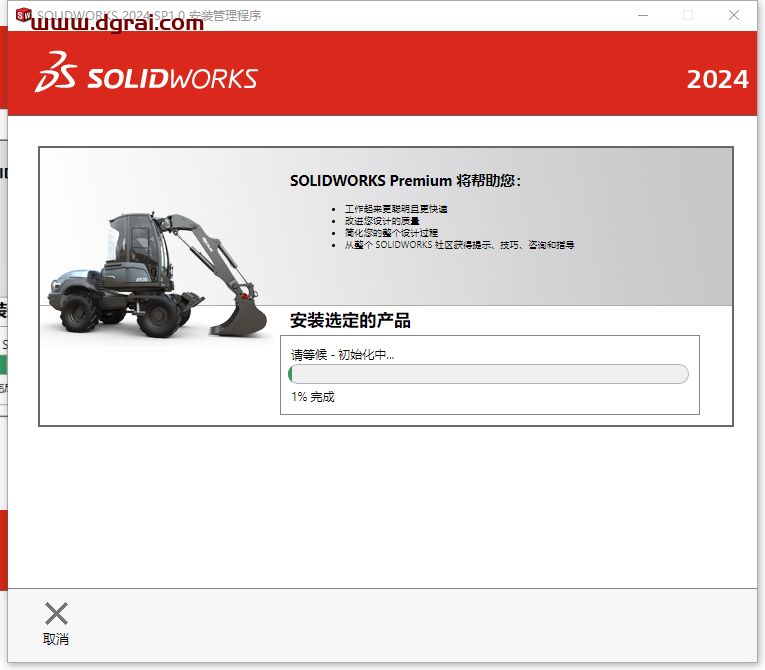Viewport: 765px width, 670px height.
Task: Click the SOLIDWORKS logo in the red header
Action: pyautogui.click(x=146, y=72)
